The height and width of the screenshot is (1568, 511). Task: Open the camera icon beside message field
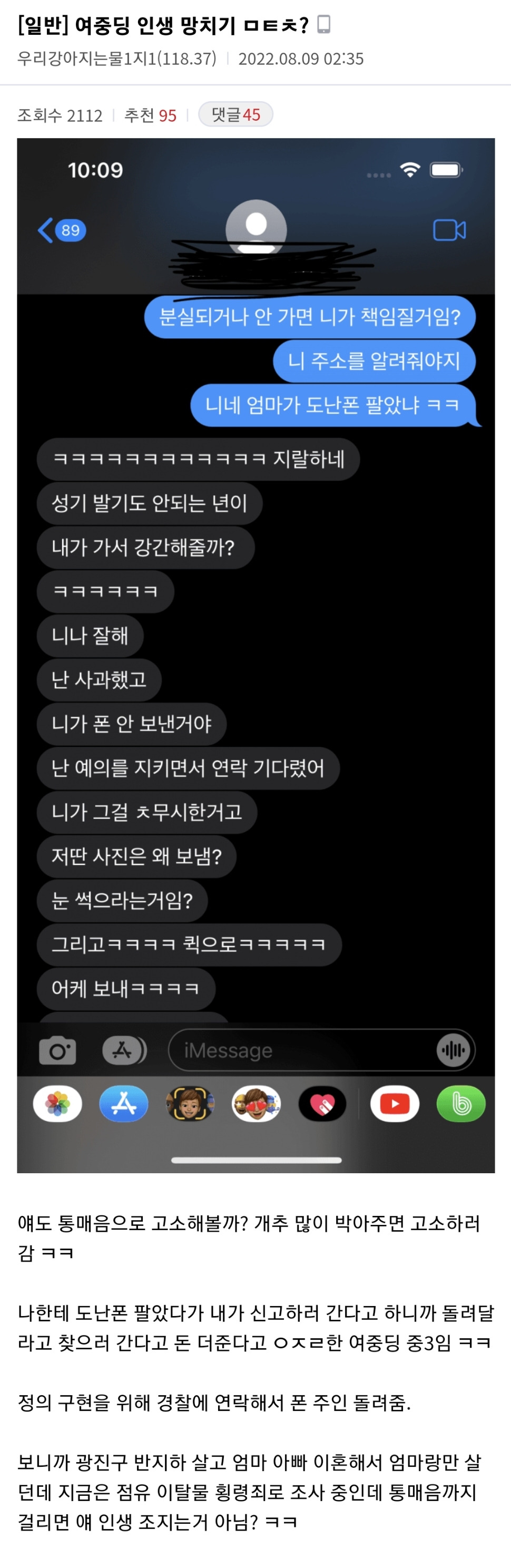click(57, 1050)
